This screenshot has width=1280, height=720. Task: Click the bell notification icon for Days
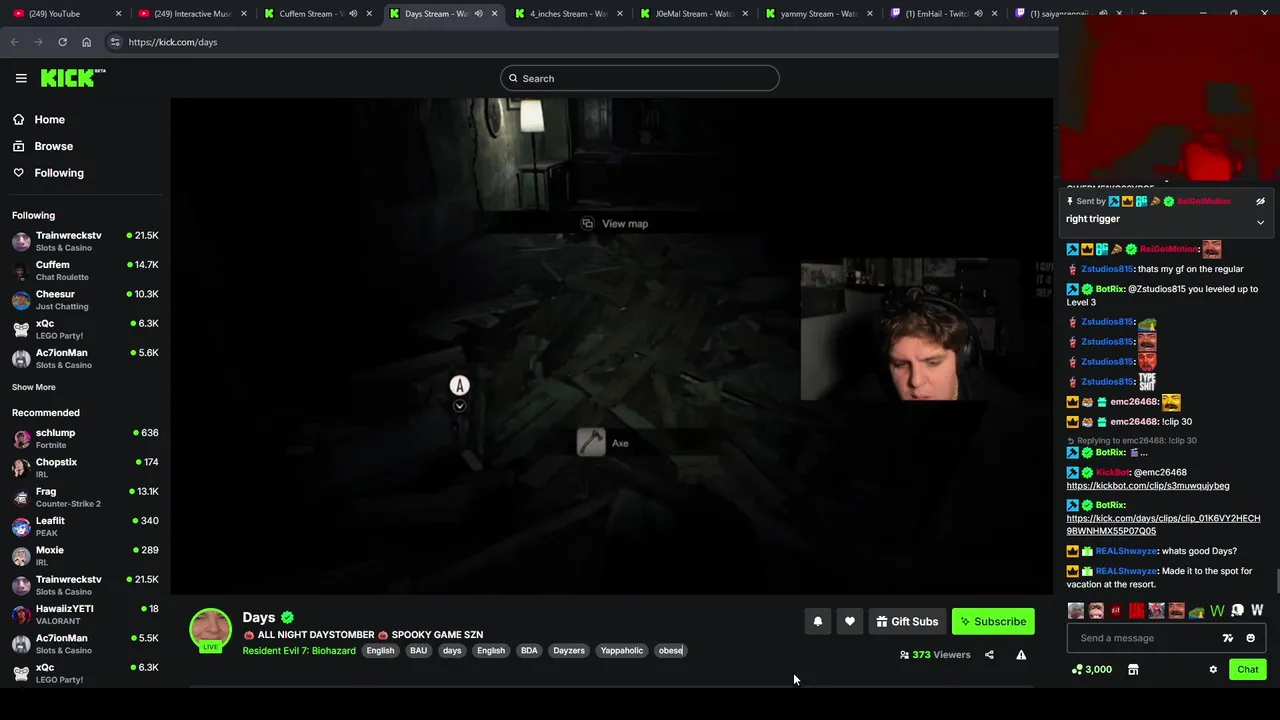tap(818, 622)
